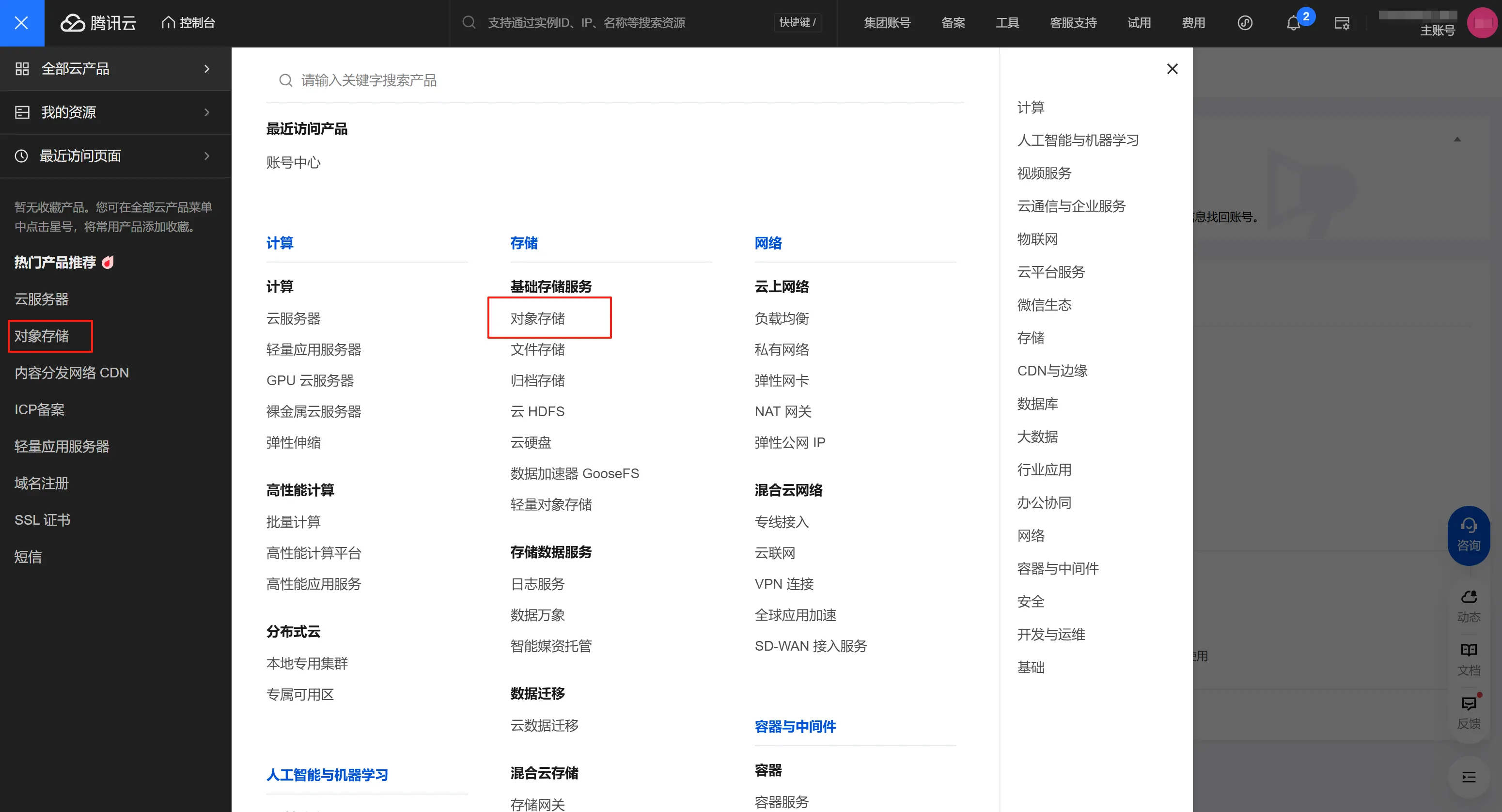Open the 集团账号 menu
The width and height of the screenshot is (1502, 812).
[x=886, y=23]
